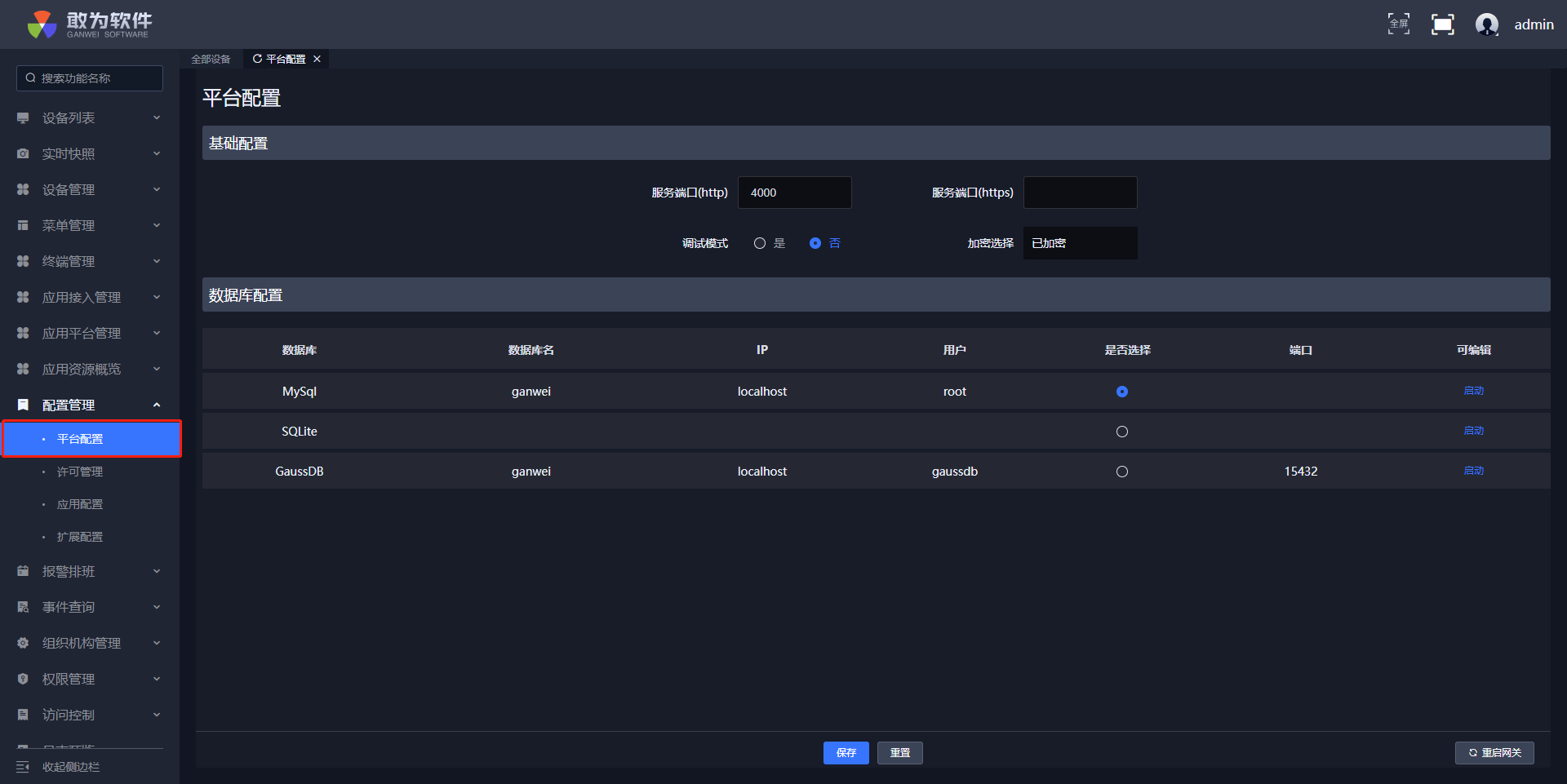Click the 重启网关 button

coord(1494,753)
